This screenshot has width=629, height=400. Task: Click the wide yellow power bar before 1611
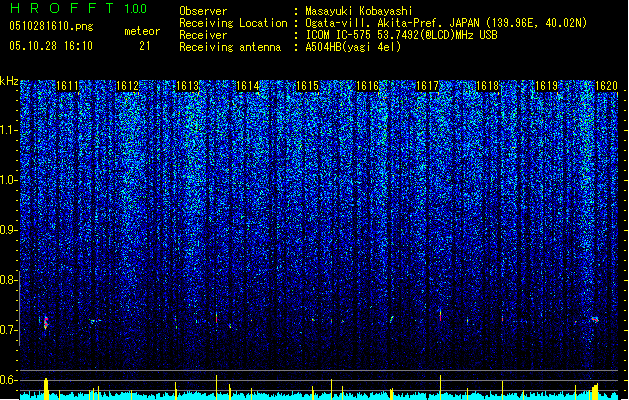point(46,389)
